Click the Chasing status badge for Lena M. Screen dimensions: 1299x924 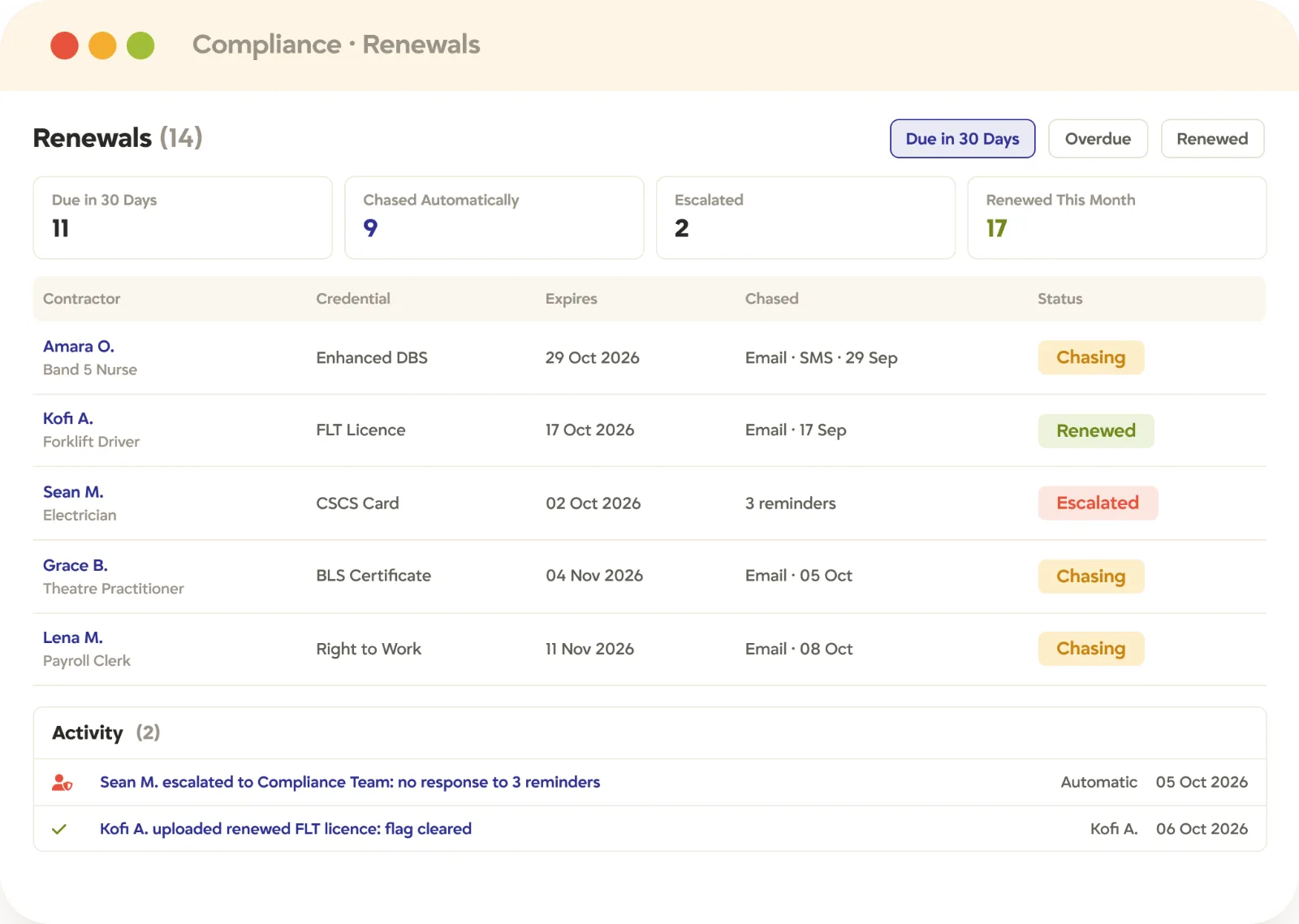(x=1091, y=649)
